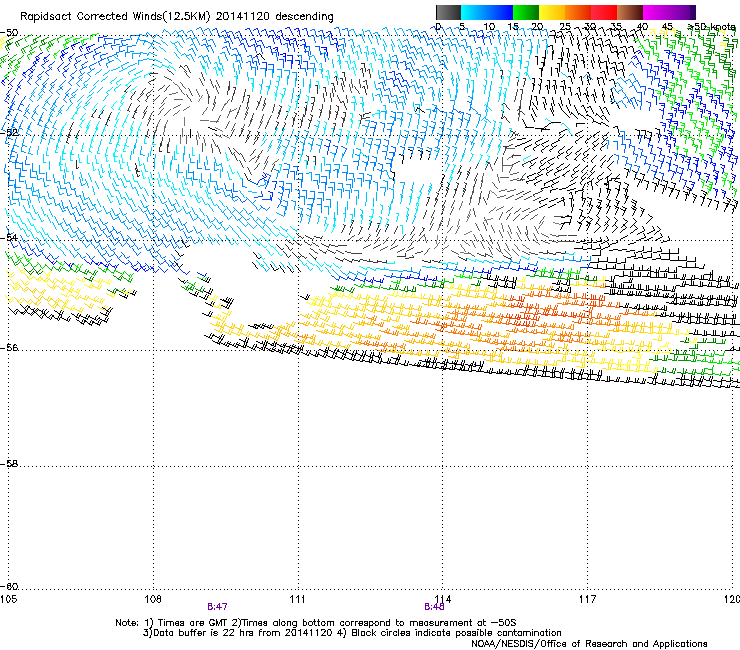
Task: Click the cyan 5-10 knots legend color
Action: pos(474,12)
